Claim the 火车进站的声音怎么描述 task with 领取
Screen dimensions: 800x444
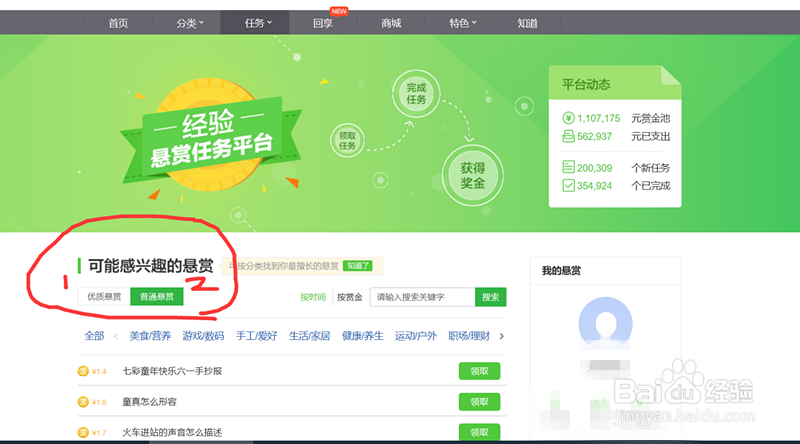[x=479, y=432]
